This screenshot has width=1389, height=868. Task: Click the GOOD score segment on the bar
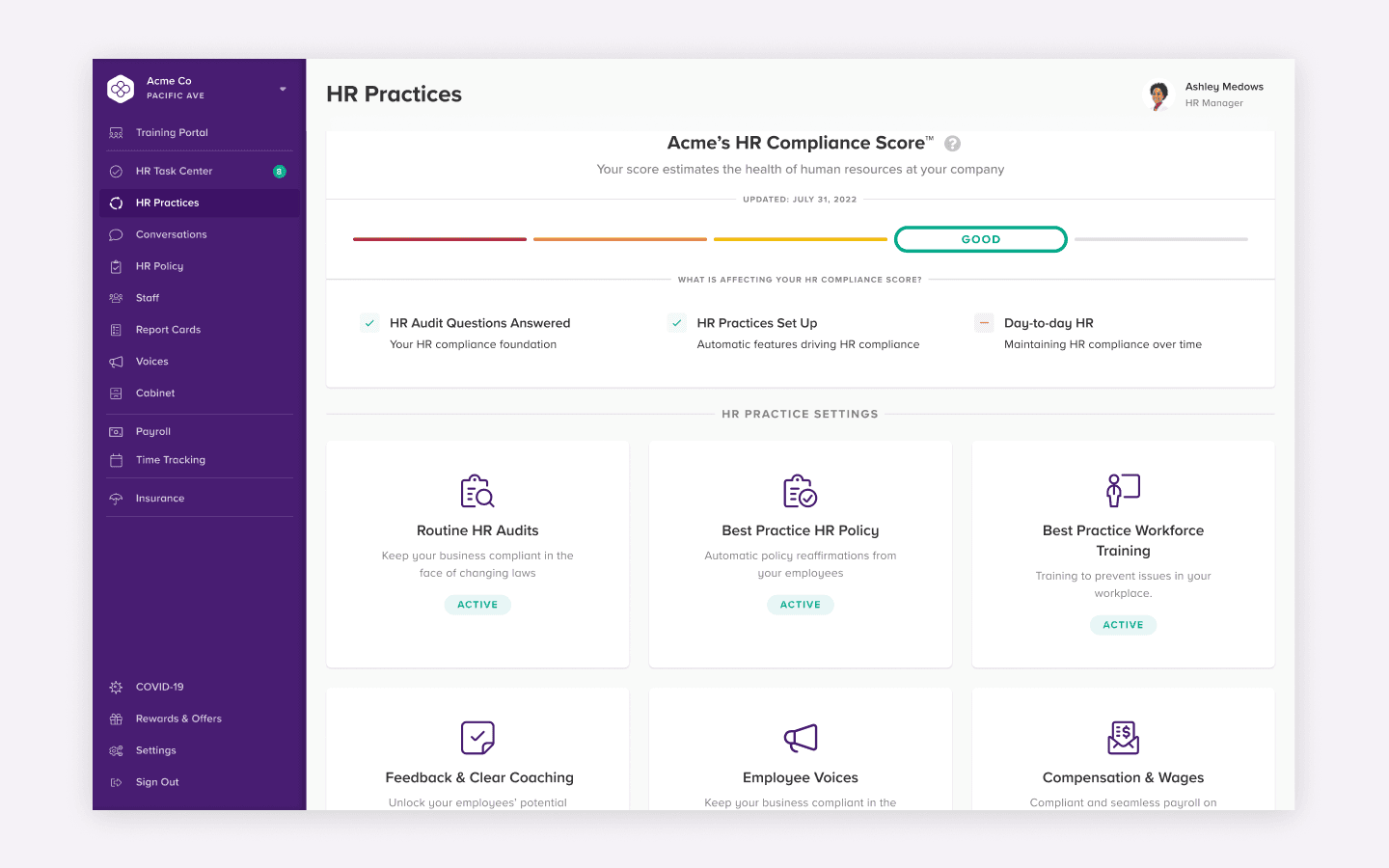980,239
